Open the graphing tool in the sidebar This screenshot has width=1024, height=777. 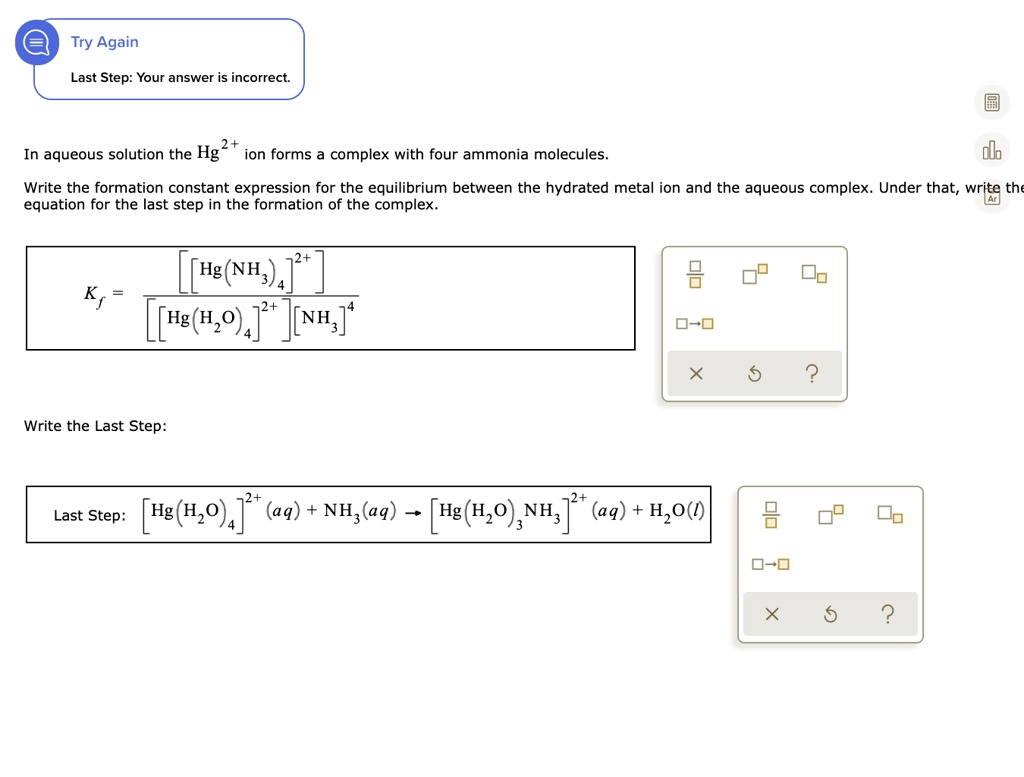click(991, 149)
